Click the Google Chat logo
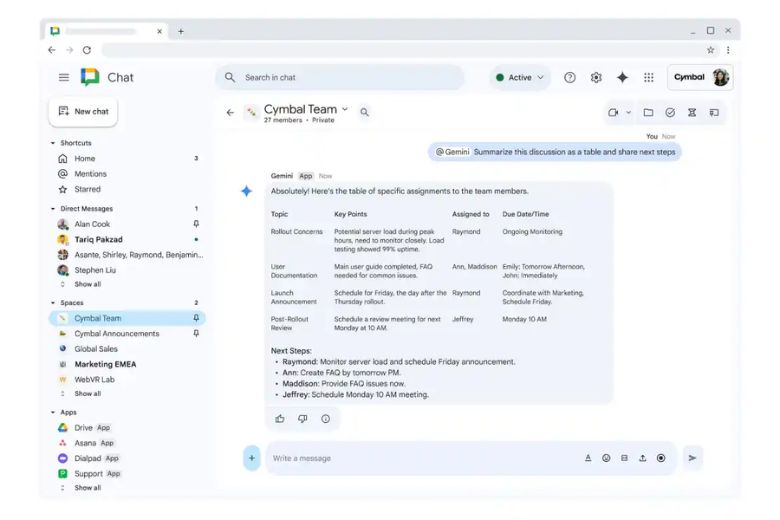 tap(90, 77)
